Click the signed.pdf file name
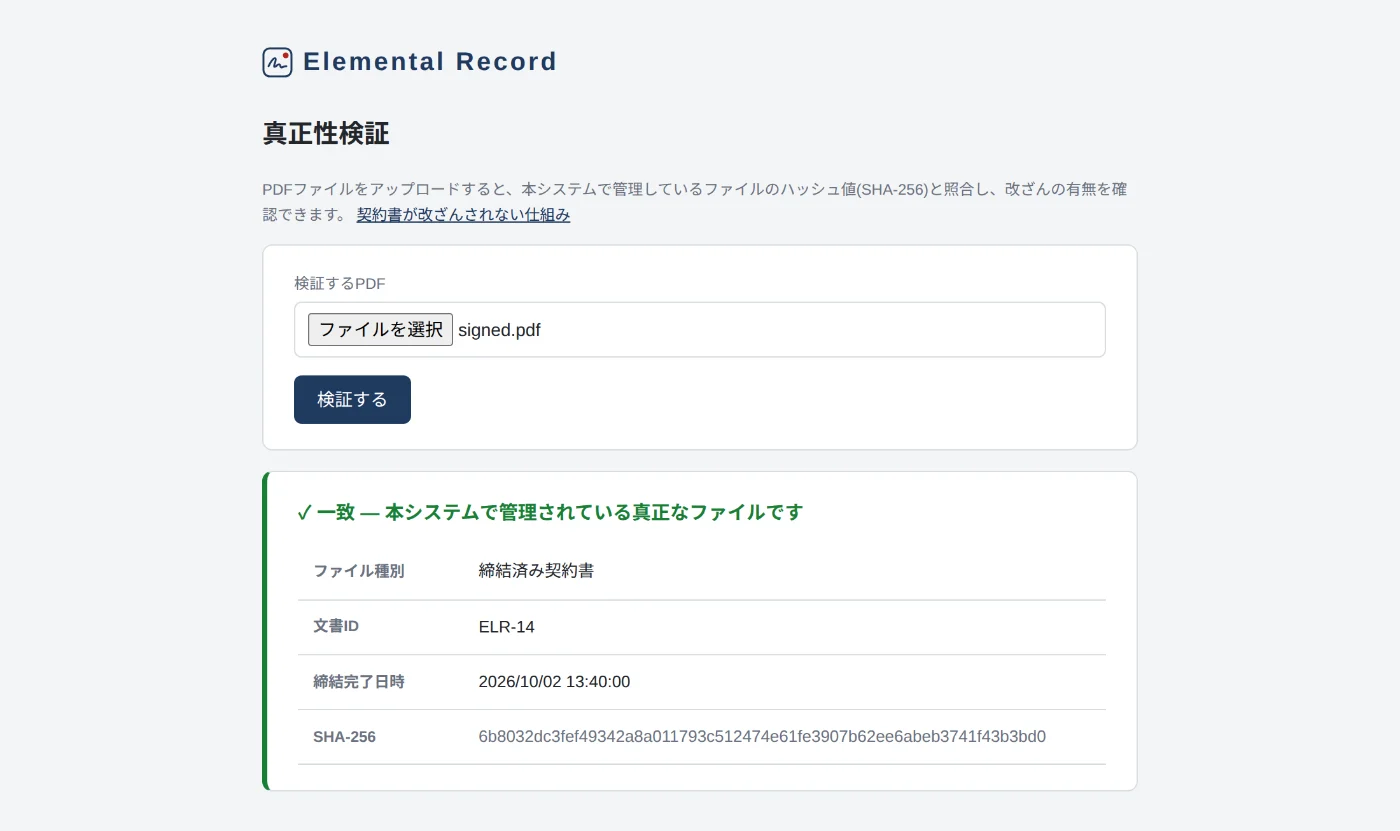1400x831 pixels. [499, 330]
